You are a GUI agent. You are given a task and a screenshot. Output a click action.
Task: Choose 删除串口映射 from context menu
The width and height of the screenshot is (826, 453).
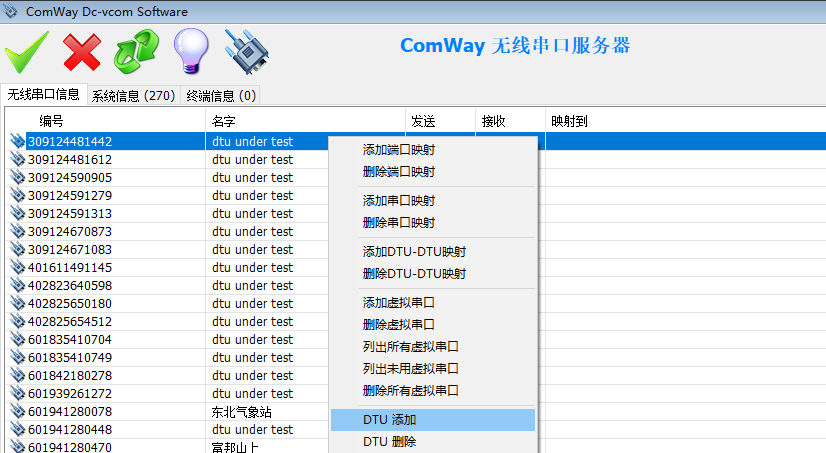click(433, 223)
